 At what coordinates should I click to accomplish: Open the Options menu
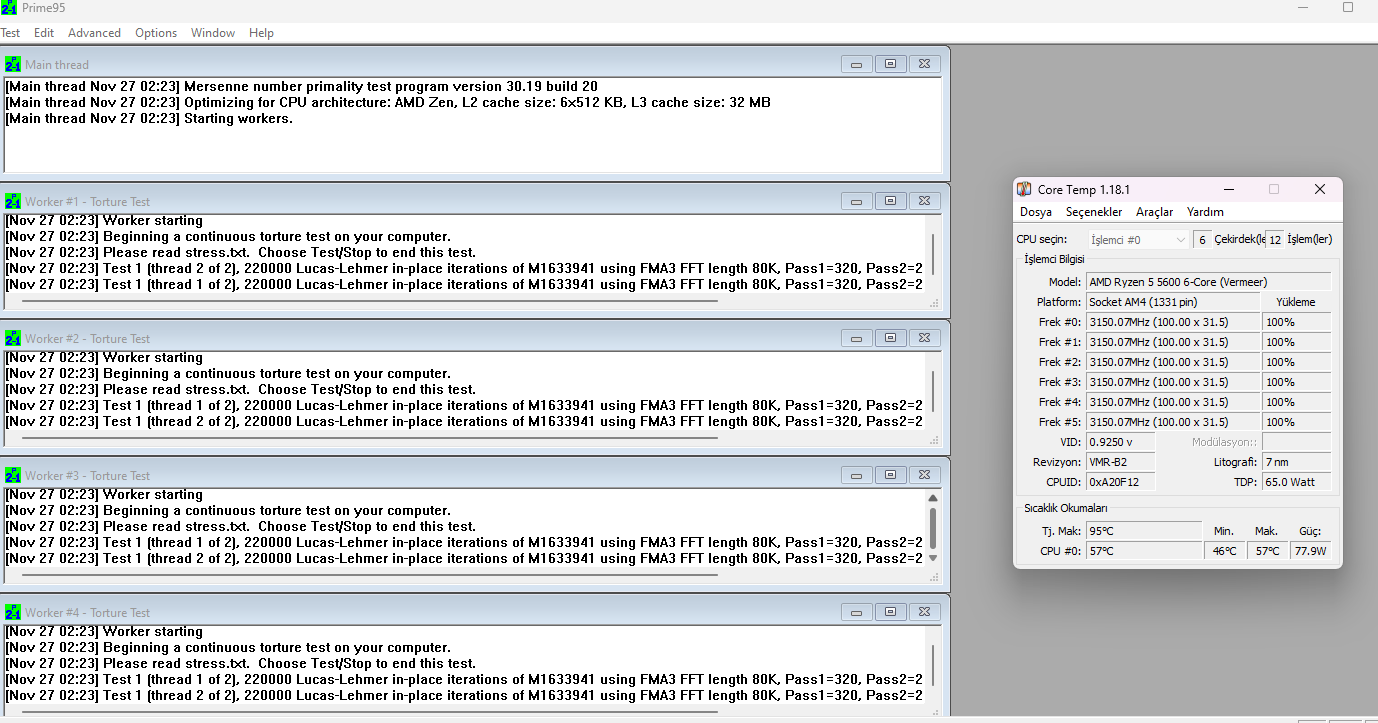[156, 33]
